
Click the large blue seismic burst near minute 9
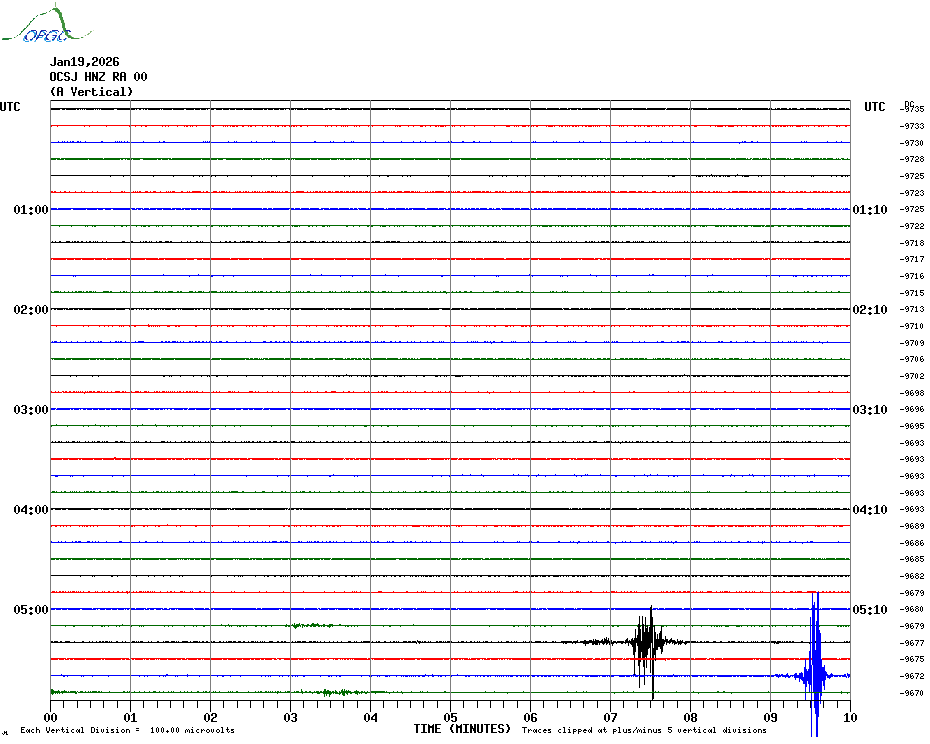pos(815,672)
